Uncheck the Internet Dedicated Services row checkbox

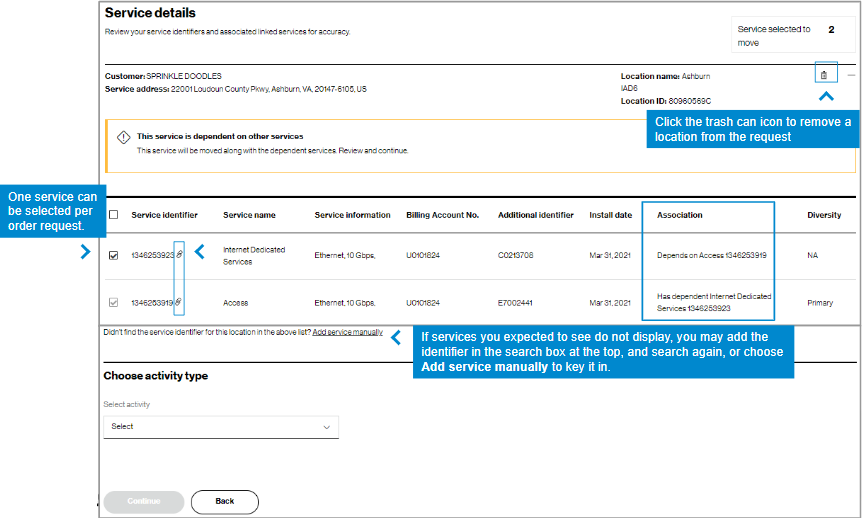point(113,255)
